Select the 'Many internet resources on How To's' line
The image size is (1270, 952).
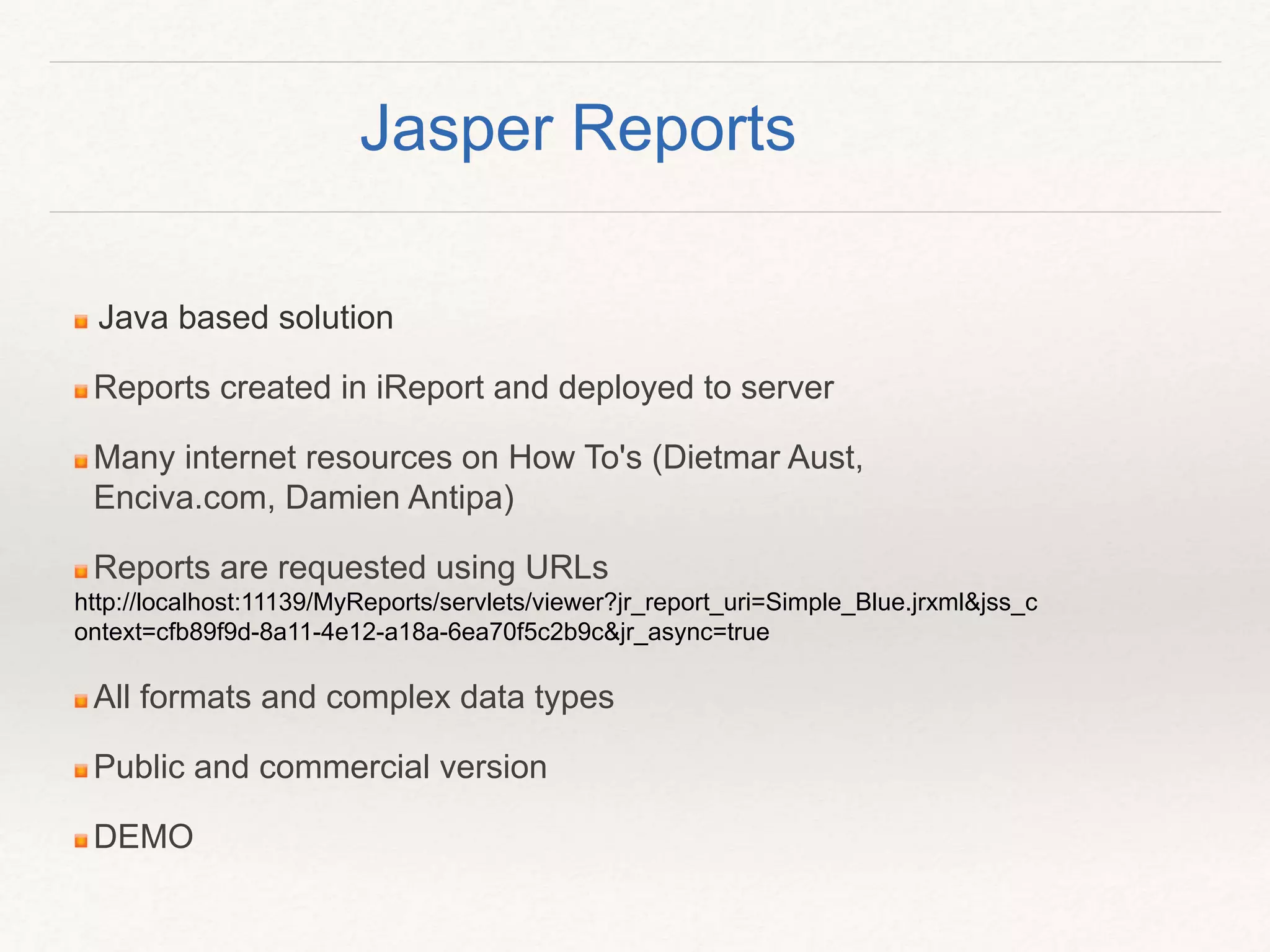point(478,458)
